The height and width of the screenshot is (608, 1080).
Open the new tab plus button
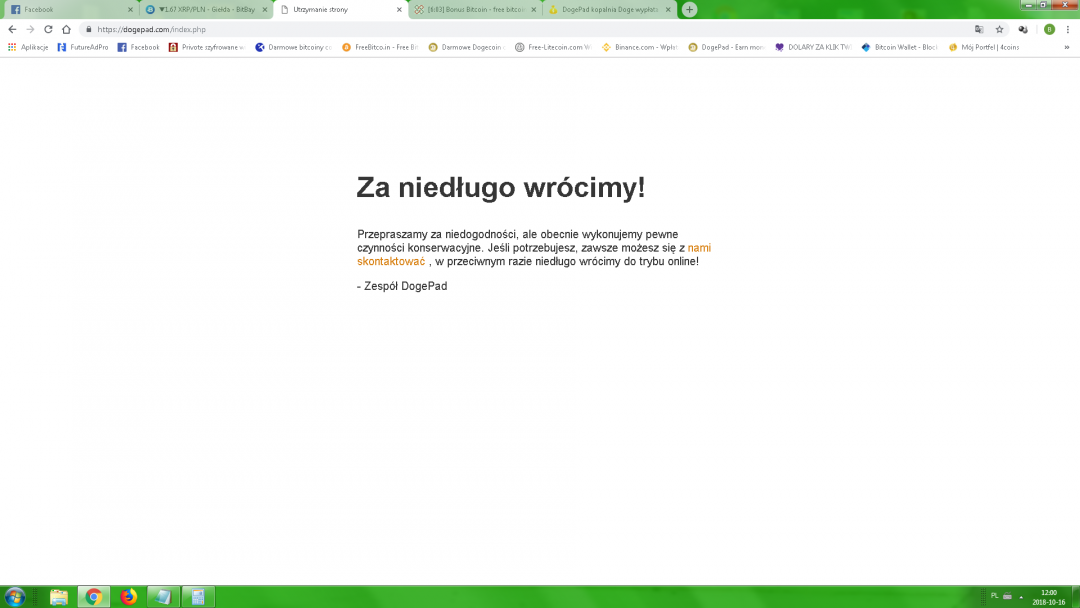(689, 9)
